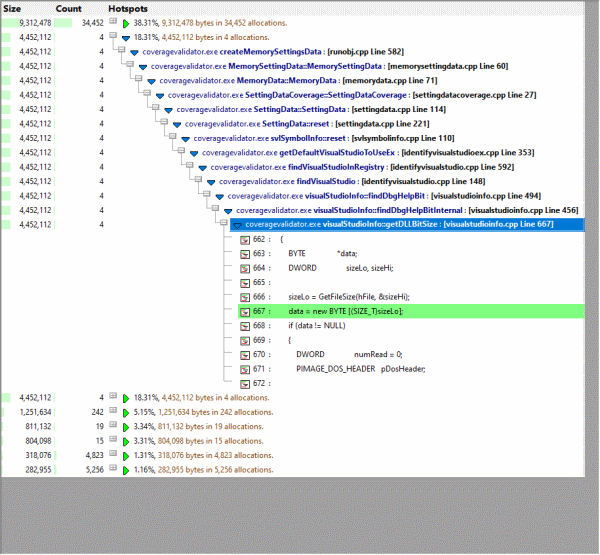Click the 'sizeLo = GetFileSize' code line
Viewport: 600px width, 555px height.
(349, 297)
